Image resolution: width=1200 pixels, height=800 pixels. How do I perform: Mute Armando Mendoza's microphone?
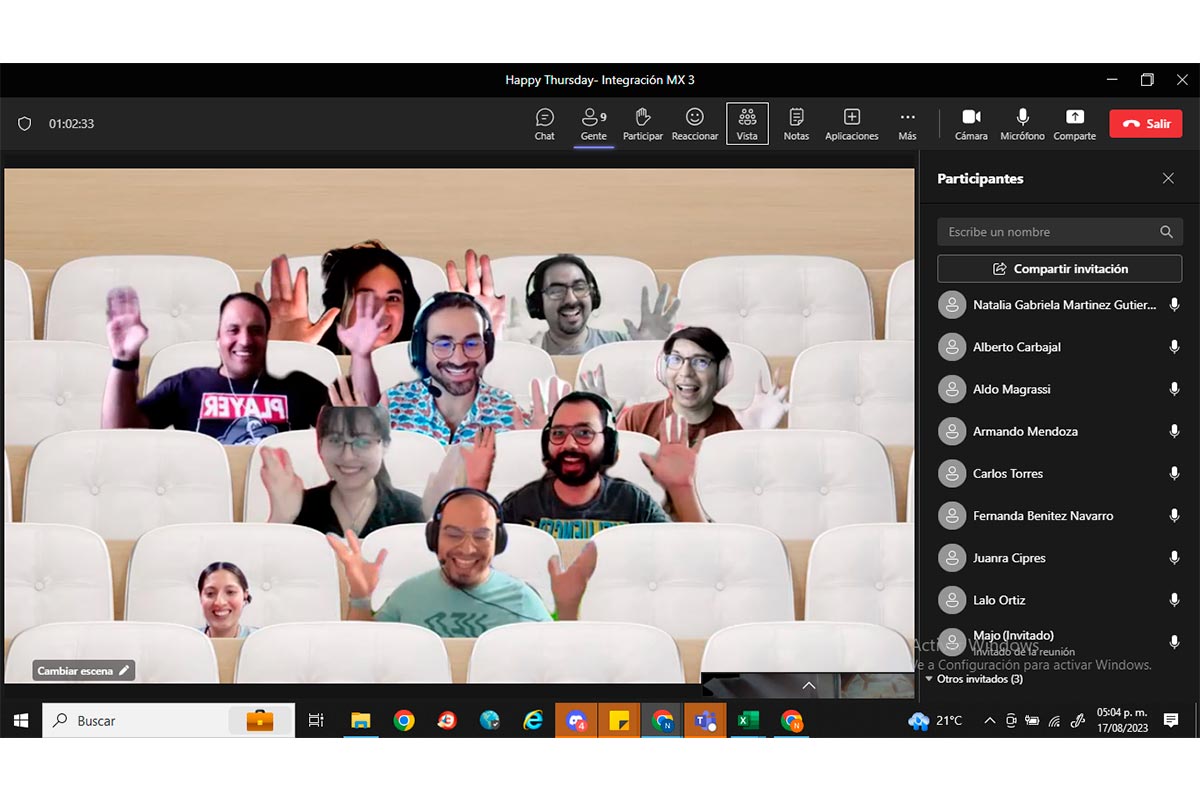tap(1174, 431)
